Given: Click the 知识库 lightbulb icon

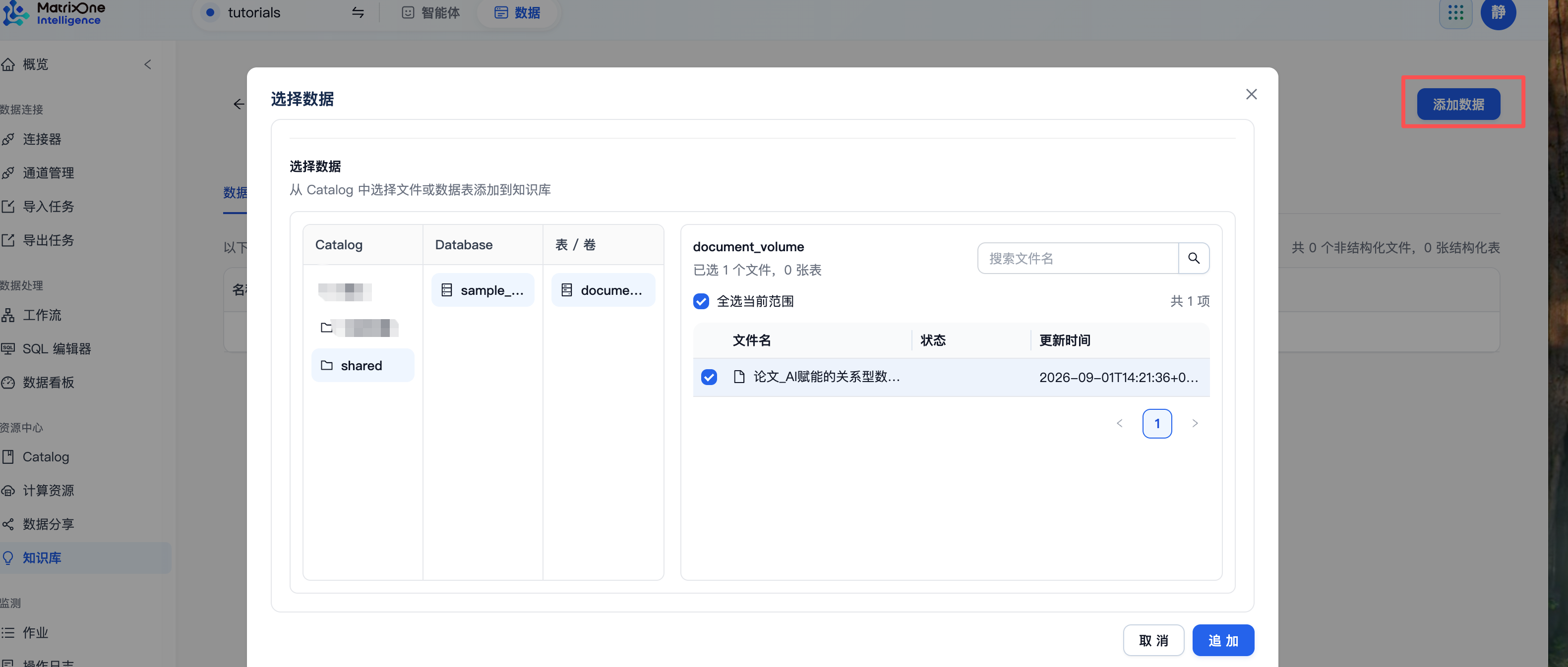Looking at the screenshot, I should pyautogui.click(x=8, y=558).
